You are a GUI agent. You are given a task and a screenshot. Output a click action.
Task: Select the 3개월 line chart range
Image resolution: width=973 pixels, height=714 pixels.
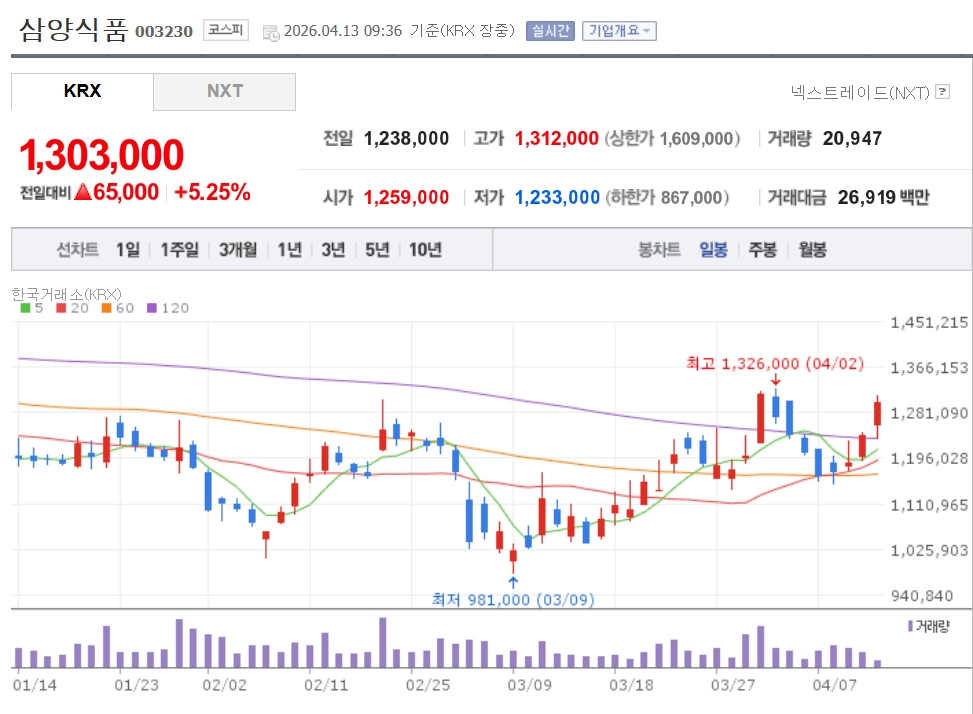(238, 250)
